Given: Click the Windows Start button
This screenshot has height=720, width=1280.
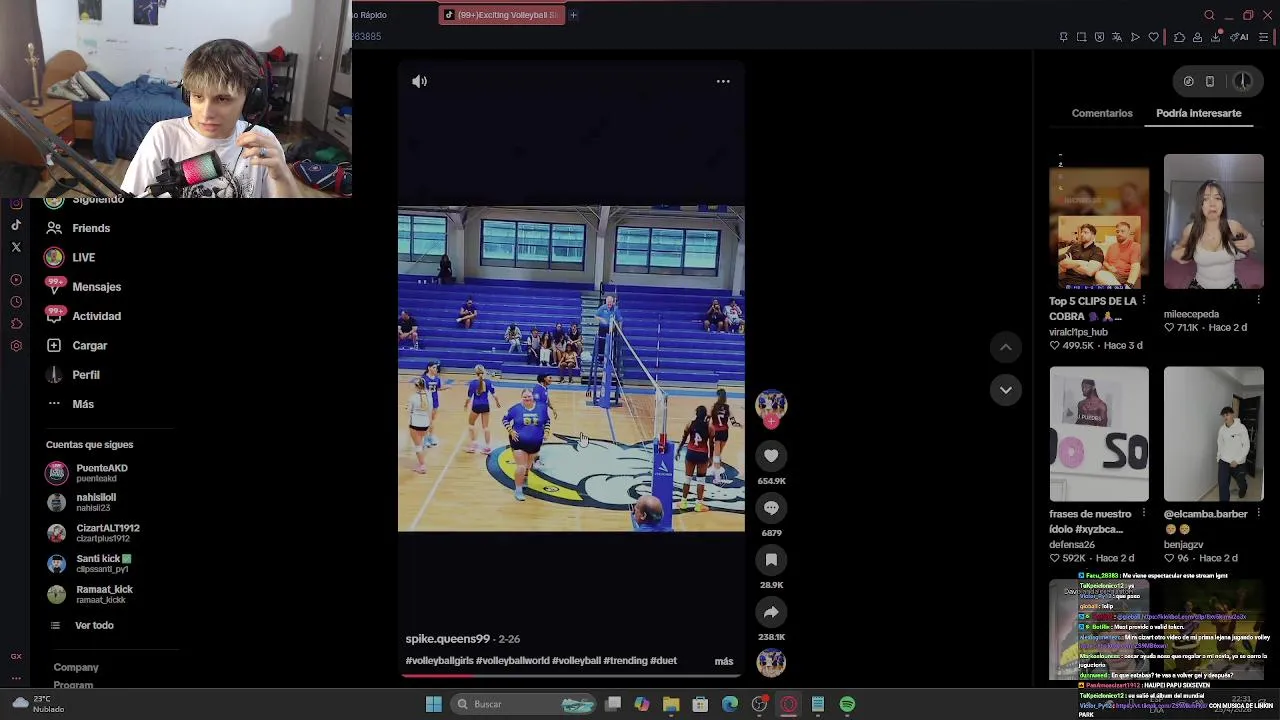Looking at the screenshot, I should pos(433,704).
